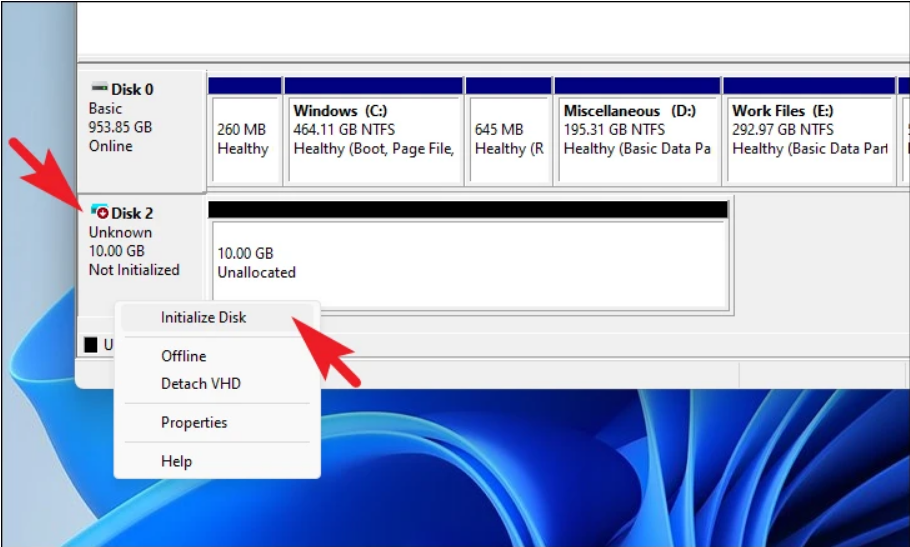Click the Disk 2 icon with red marker
The height and width of the screenshot is (547, 910).
[x=100, y=213]
